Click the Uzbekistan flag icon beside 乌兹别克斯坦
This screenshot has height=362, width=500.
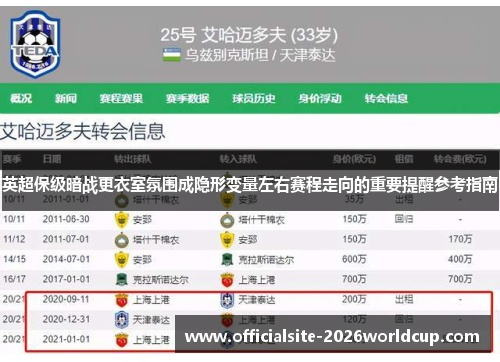click(172, 55)
